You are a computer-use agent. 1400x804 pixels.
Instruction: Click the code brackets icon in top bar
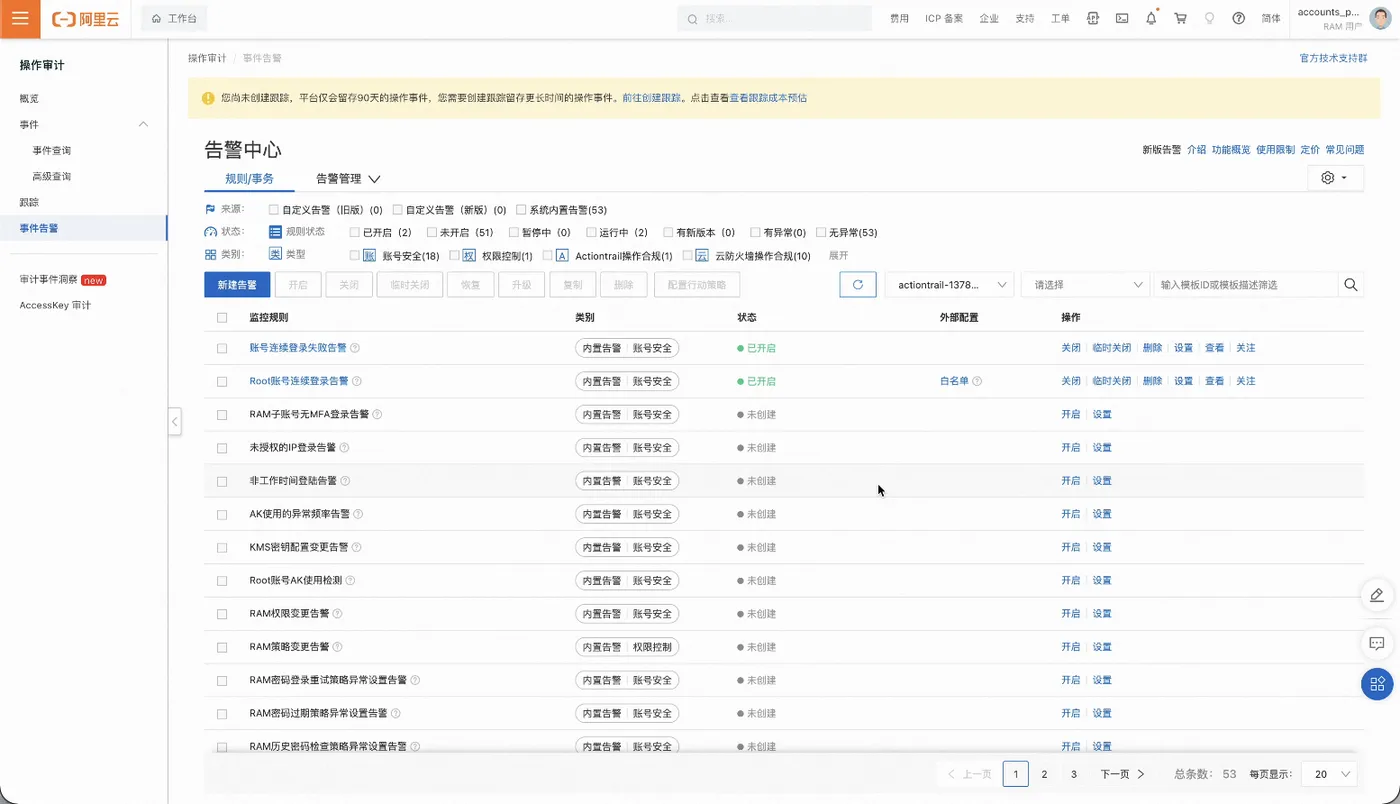pos(1093,18)
